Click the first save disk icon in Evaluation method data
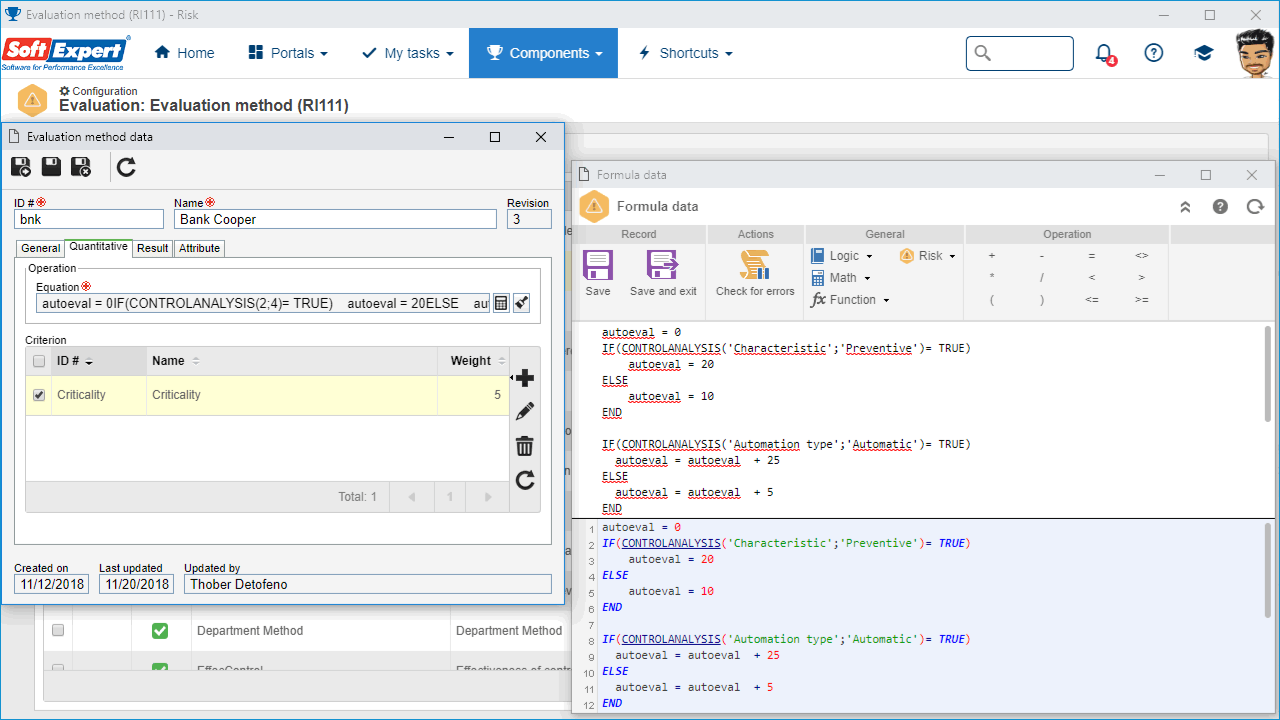The width and height of the screenshot is (1280, 720). point(21,167)
